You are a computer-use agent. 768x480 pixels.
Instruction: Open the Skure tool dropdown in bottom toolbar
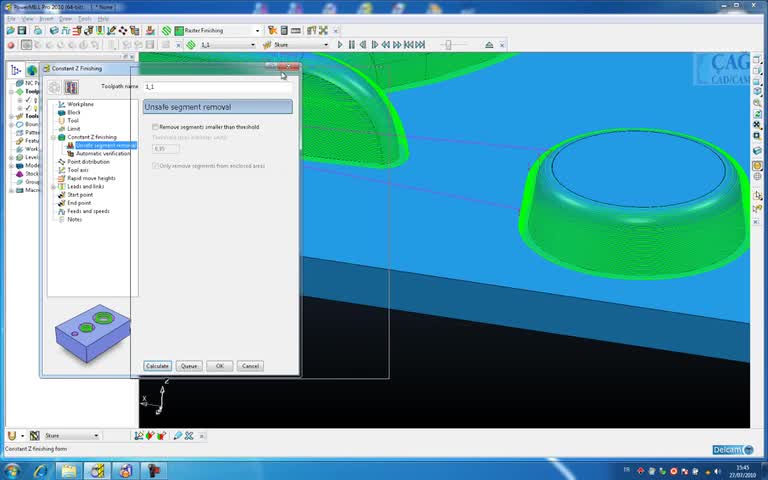coord(96,435)
